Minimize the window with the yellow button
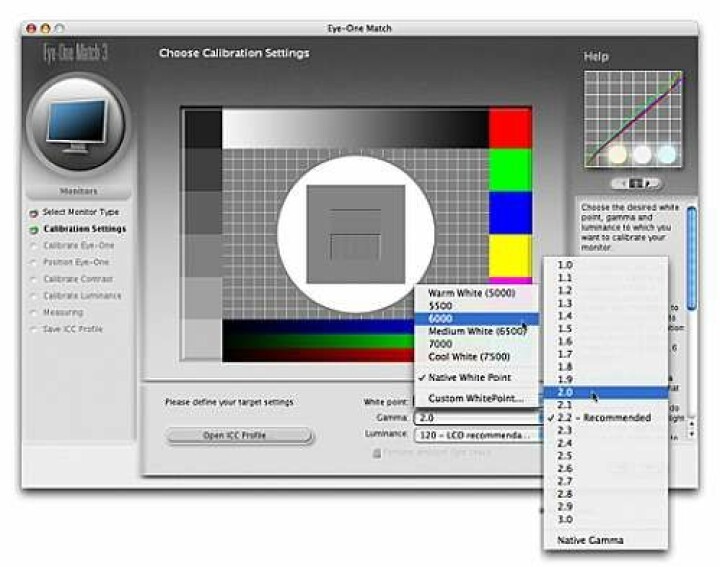 [x=45, y=28]
